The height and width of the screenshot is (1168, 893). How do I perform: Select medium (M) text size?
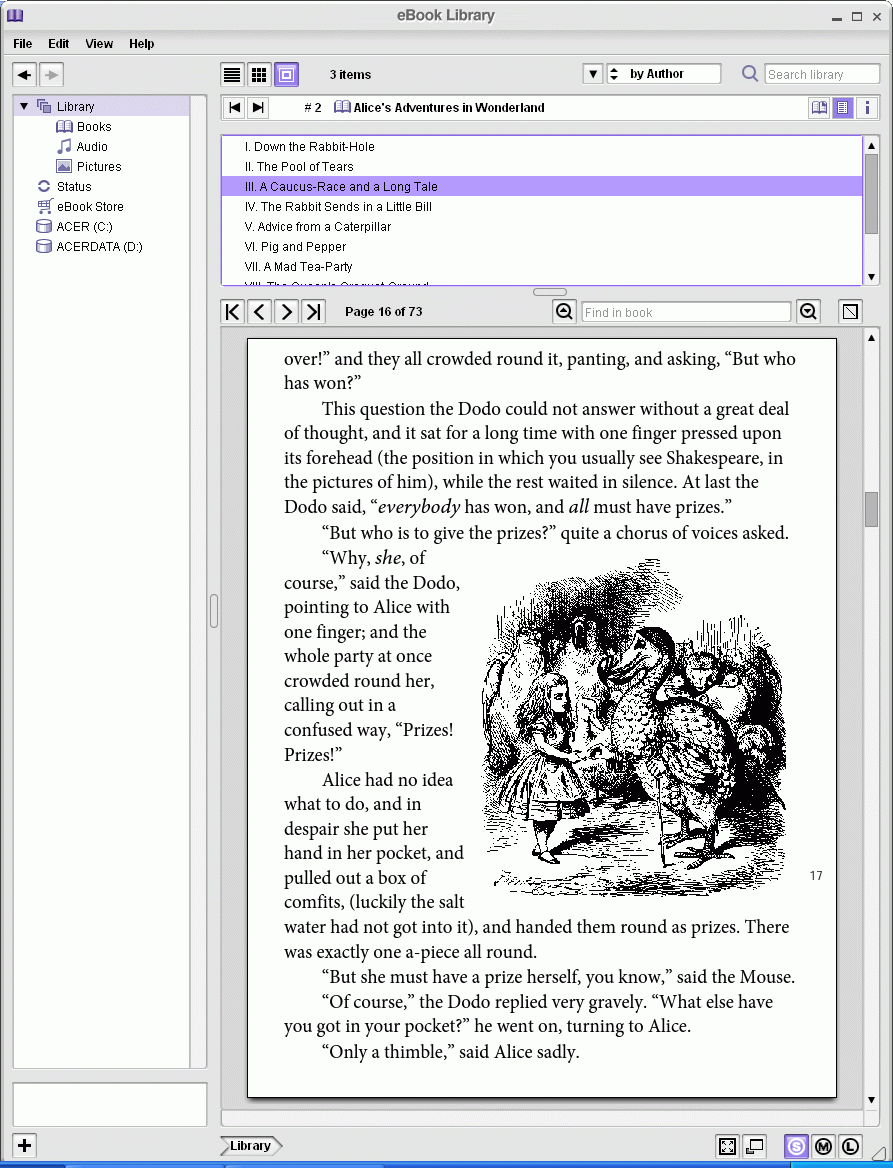coord(823,1146)
